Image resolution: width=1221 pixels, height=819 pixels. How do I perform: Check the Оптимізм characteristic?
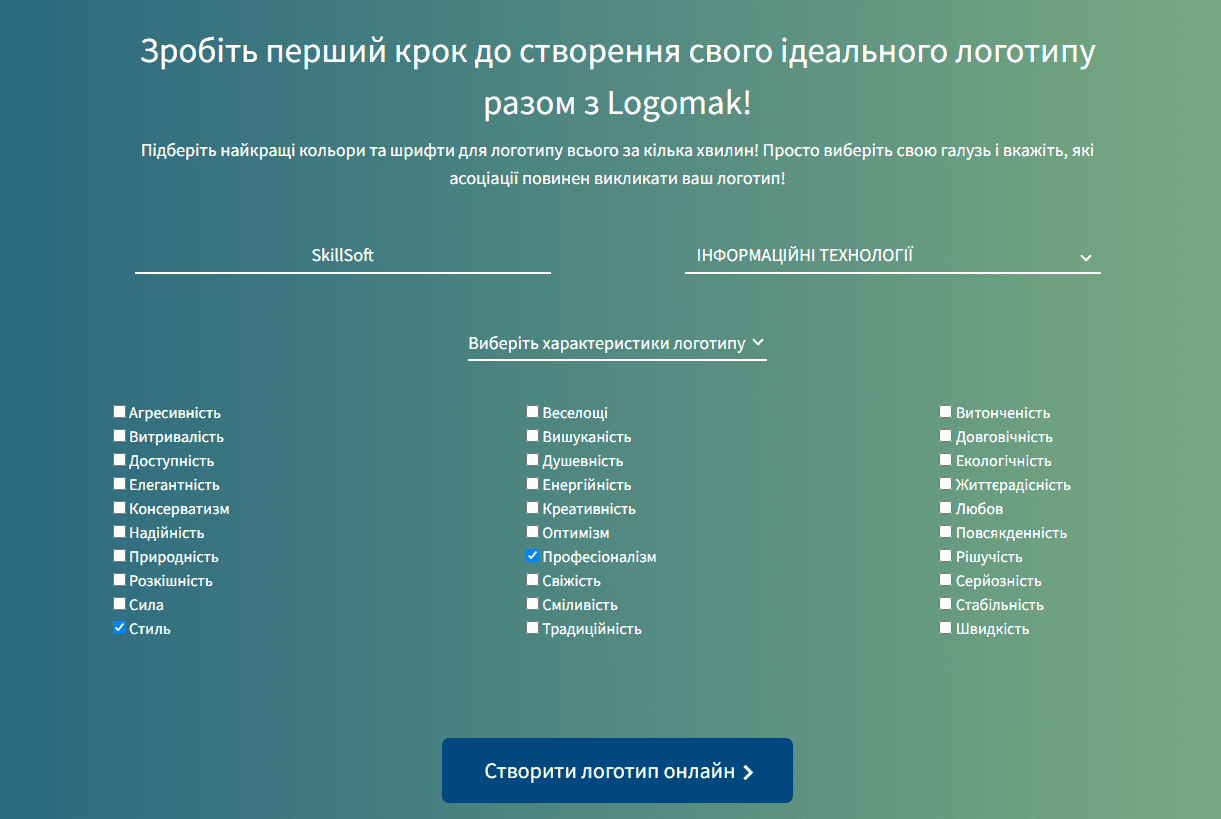point(532,532)
